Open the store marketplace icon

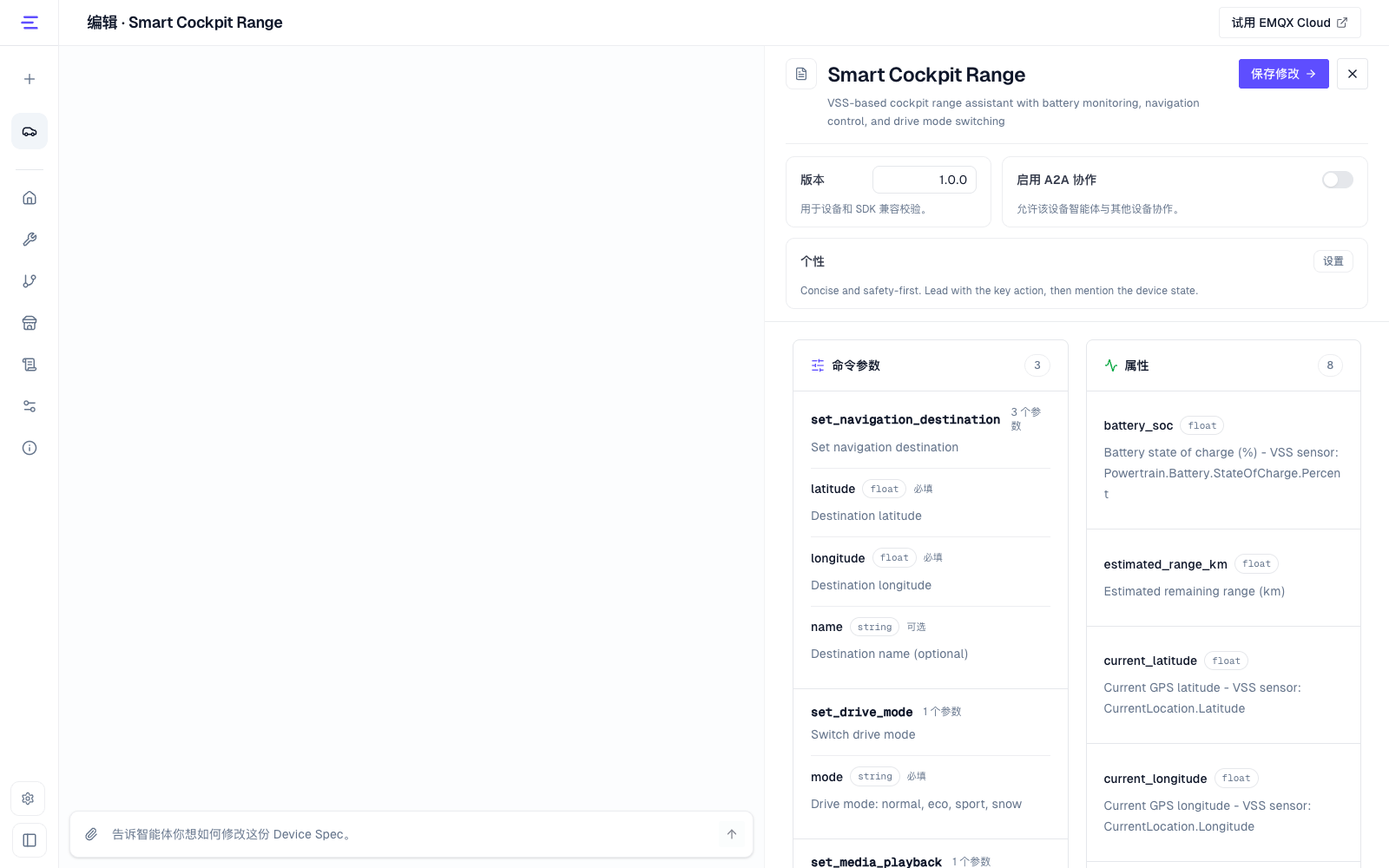30,323
